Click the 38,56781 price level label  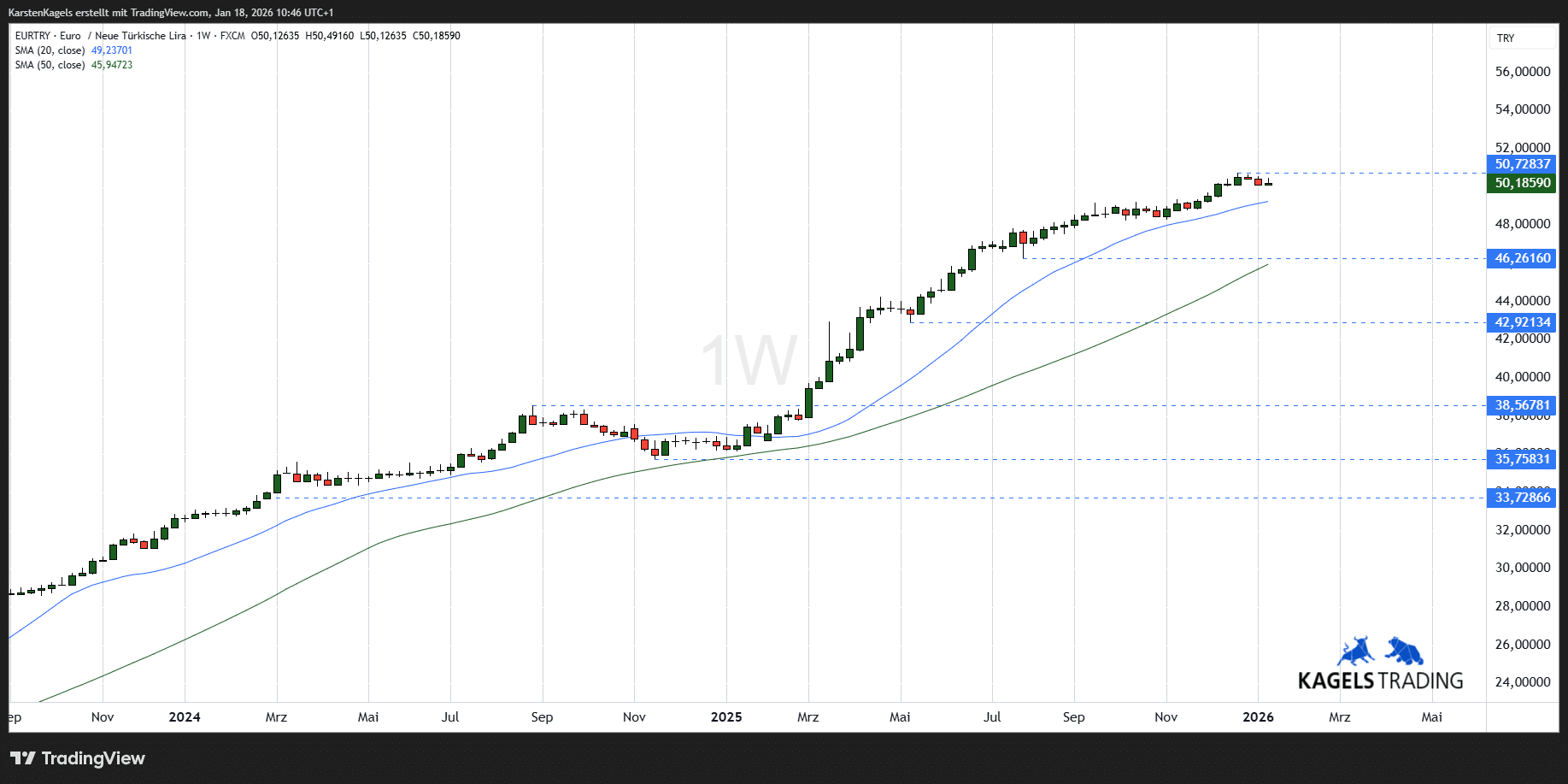1521,405
